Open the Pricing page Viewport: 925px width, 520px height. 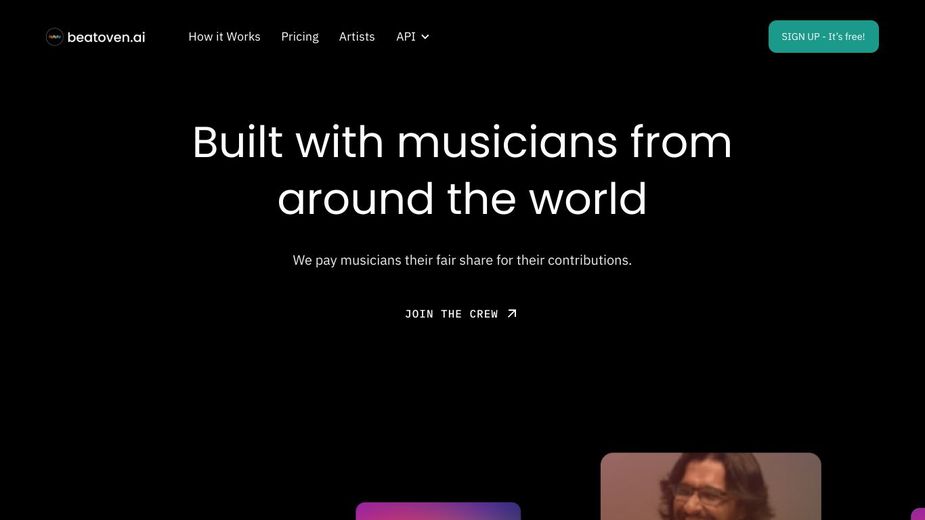(x=299, y=37)
